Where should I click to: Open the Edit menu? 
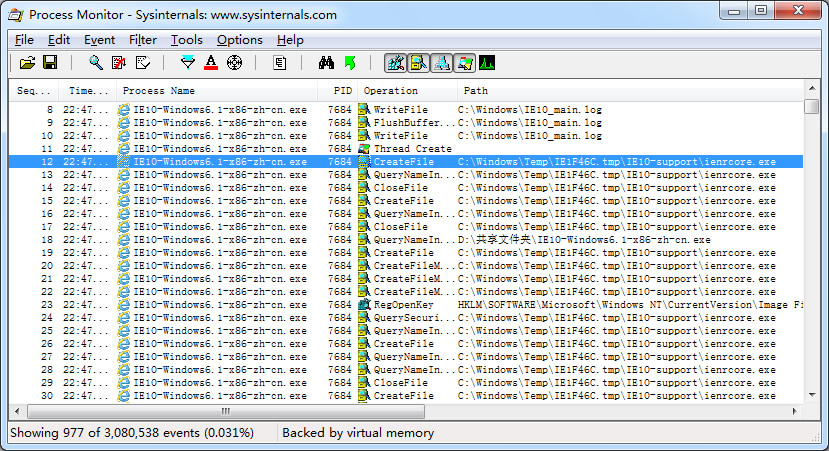(59, 40)
